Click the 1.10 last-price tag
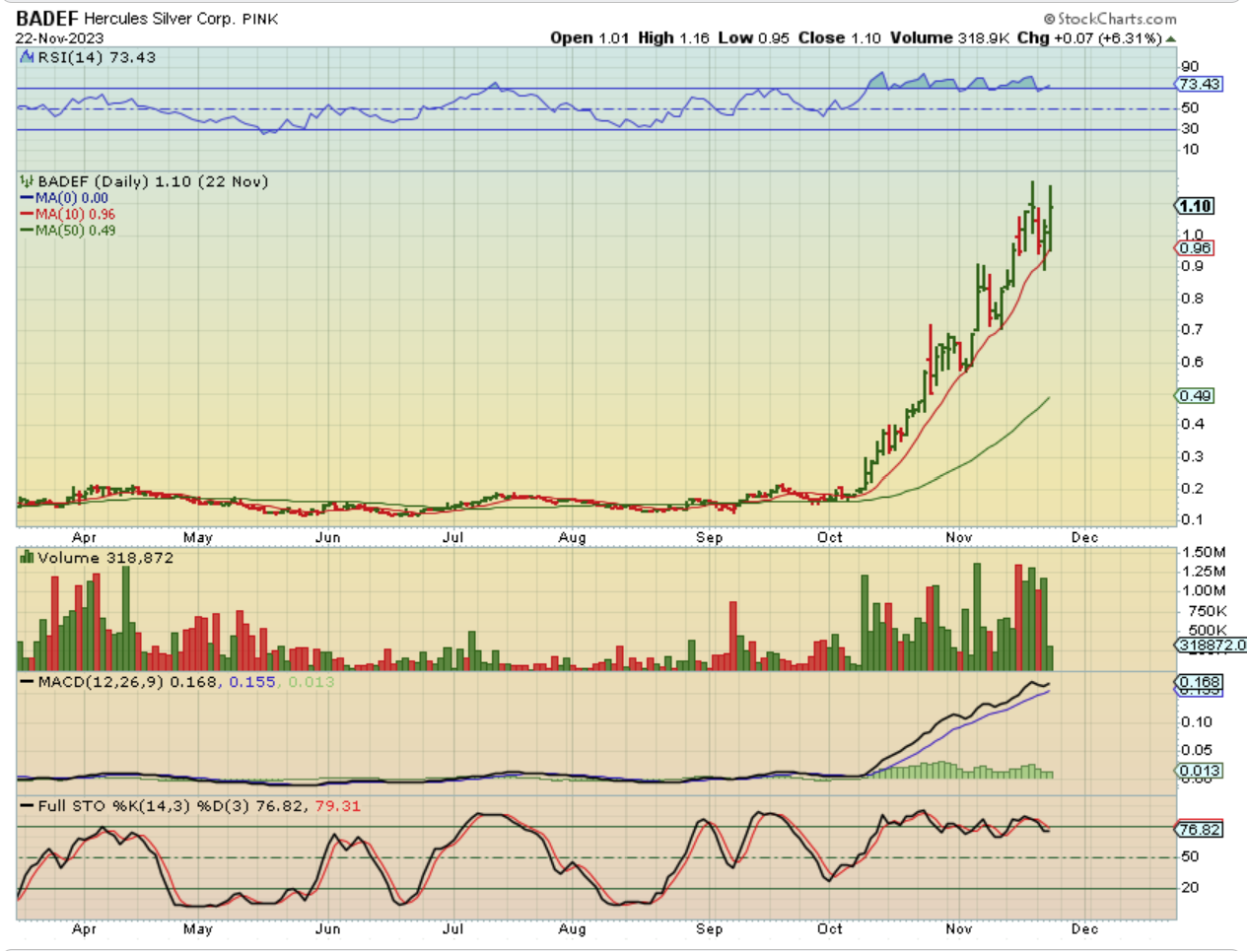Screen dimensions: 1248x952 click(1195, 206)
